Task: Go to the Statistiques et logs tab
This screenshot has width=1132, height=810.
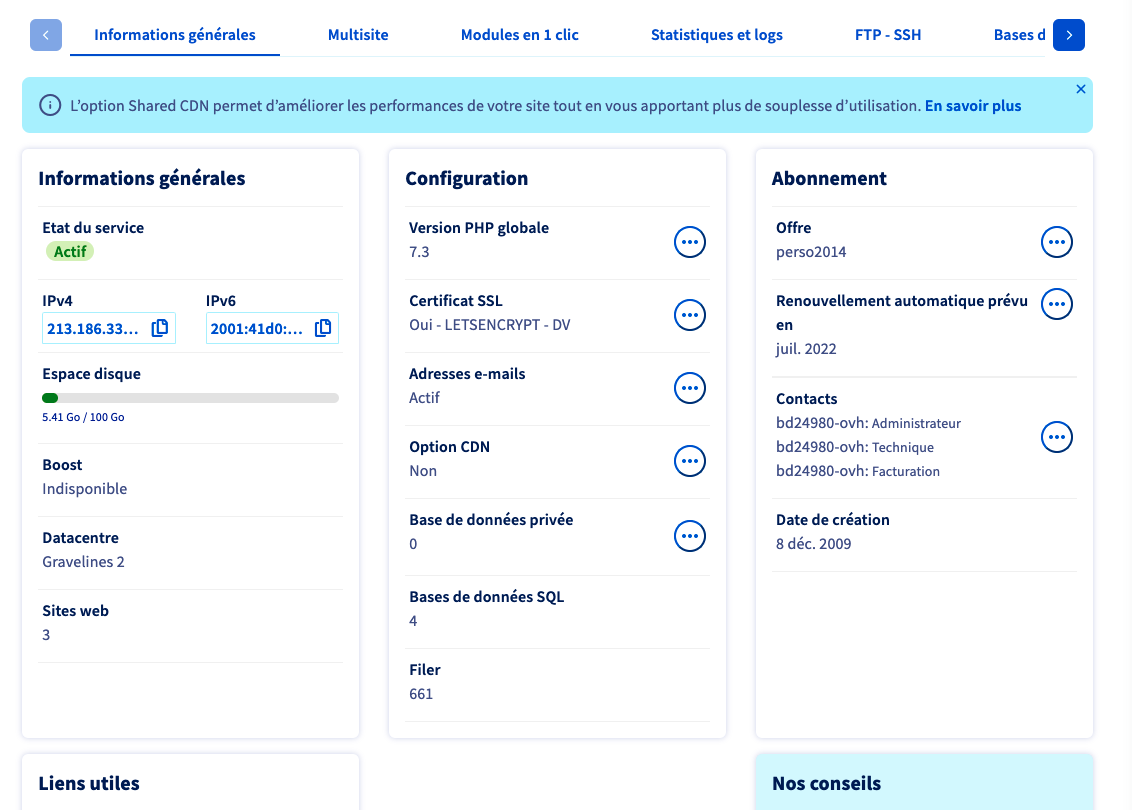Action: [x=716, y=35]
